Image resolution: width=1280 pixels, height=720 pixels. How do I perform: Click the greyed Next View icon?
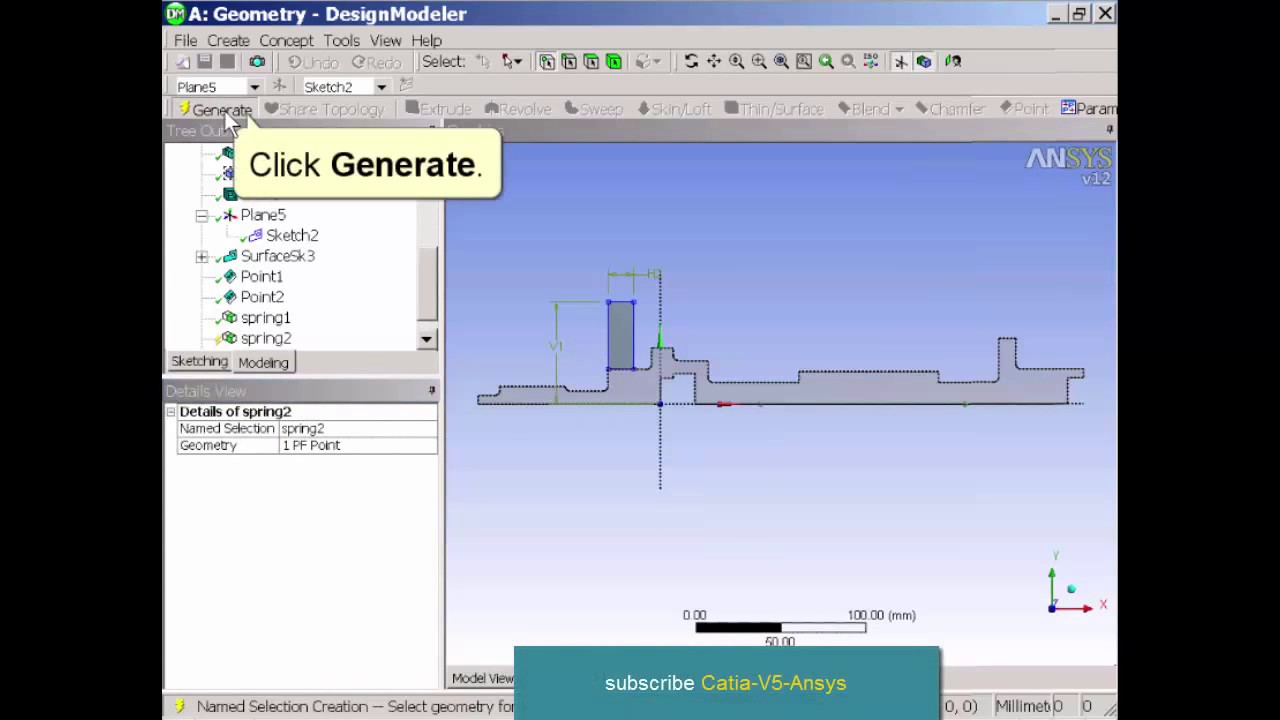[848, 62]
